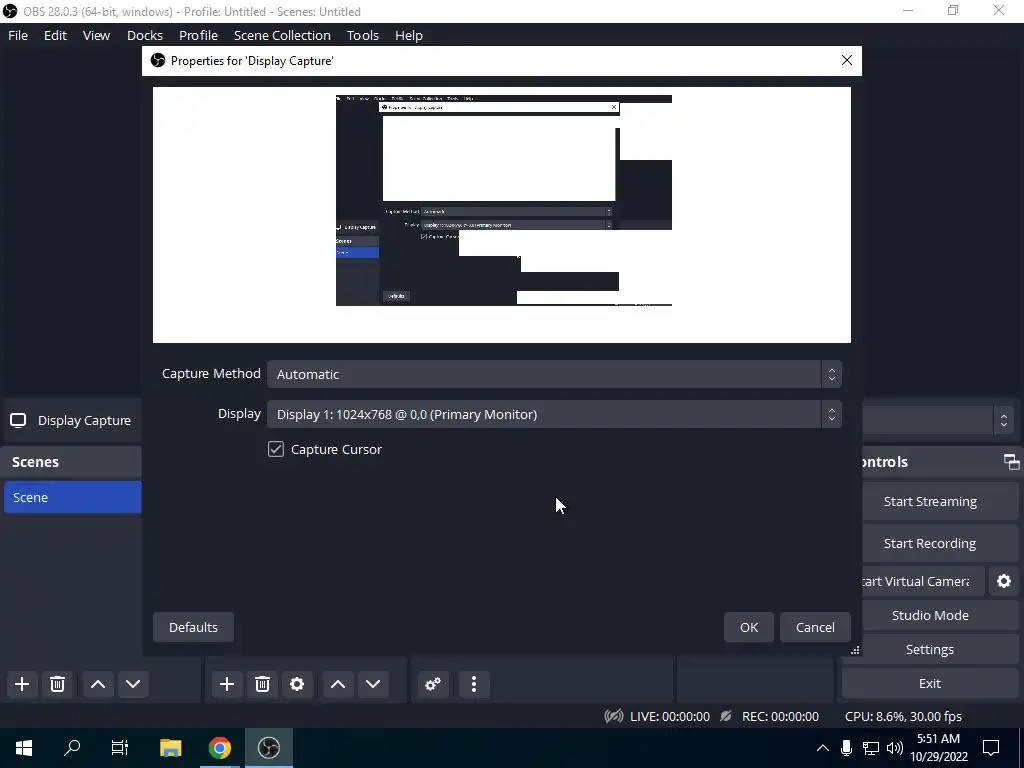Open the Capture Method dropdown
The image size is (1024, 768).
coord(554,374)
